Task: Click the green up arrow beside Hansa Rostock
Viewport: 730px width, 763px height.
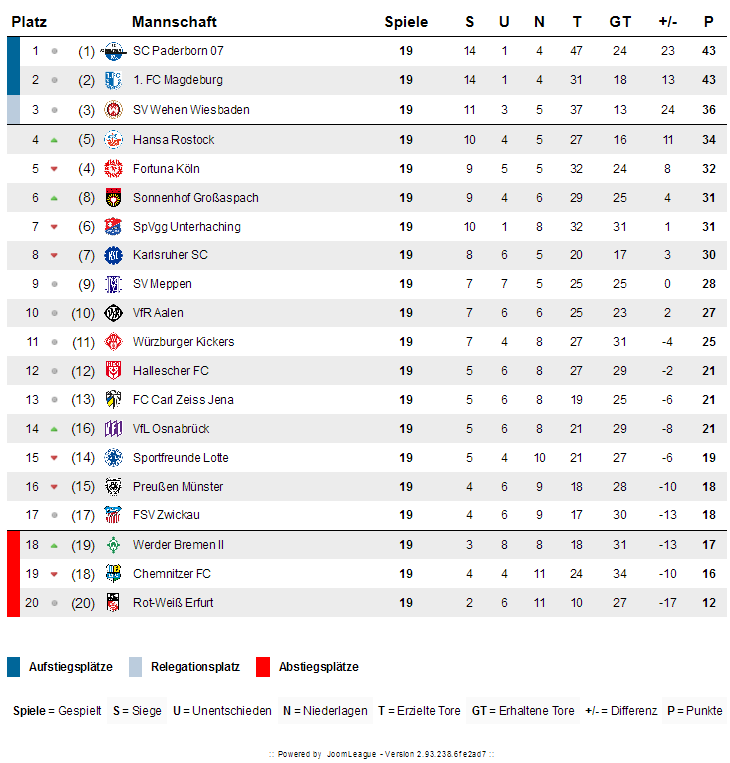Action: 54,141
